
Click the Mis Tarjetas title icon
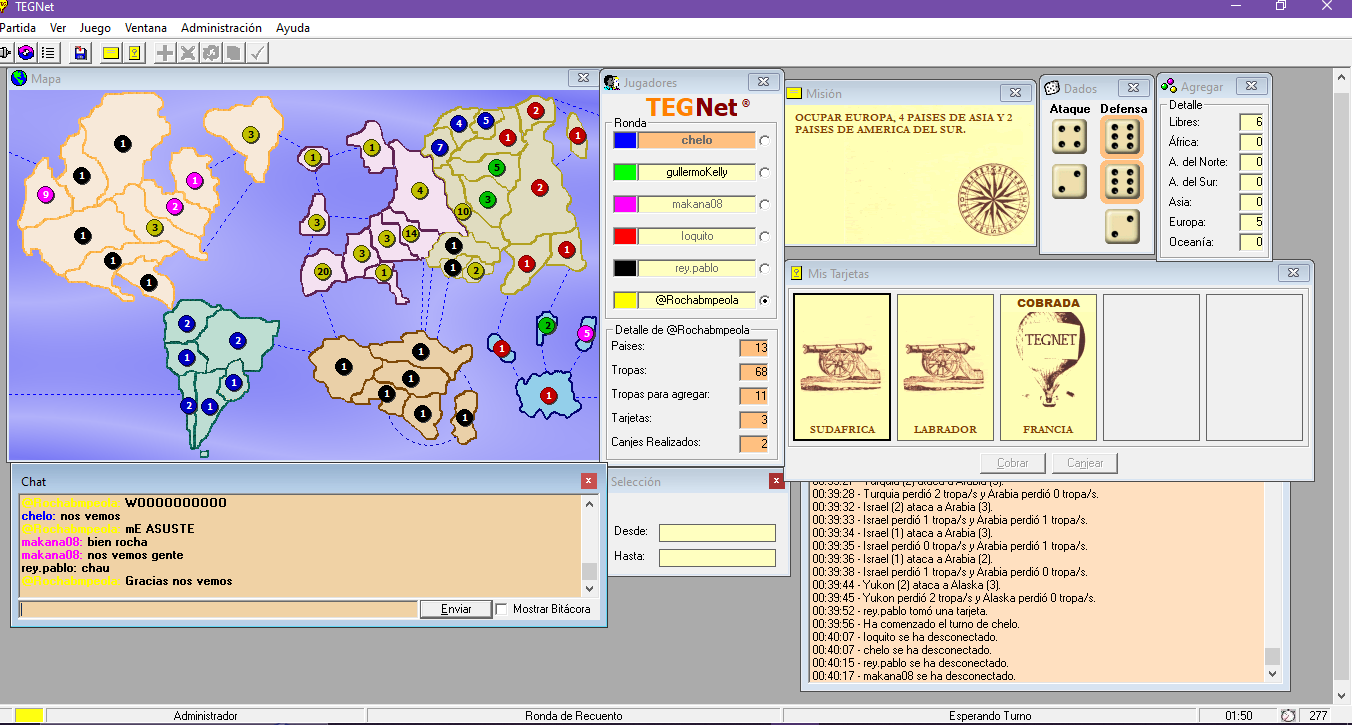click(x=797, y=273)
